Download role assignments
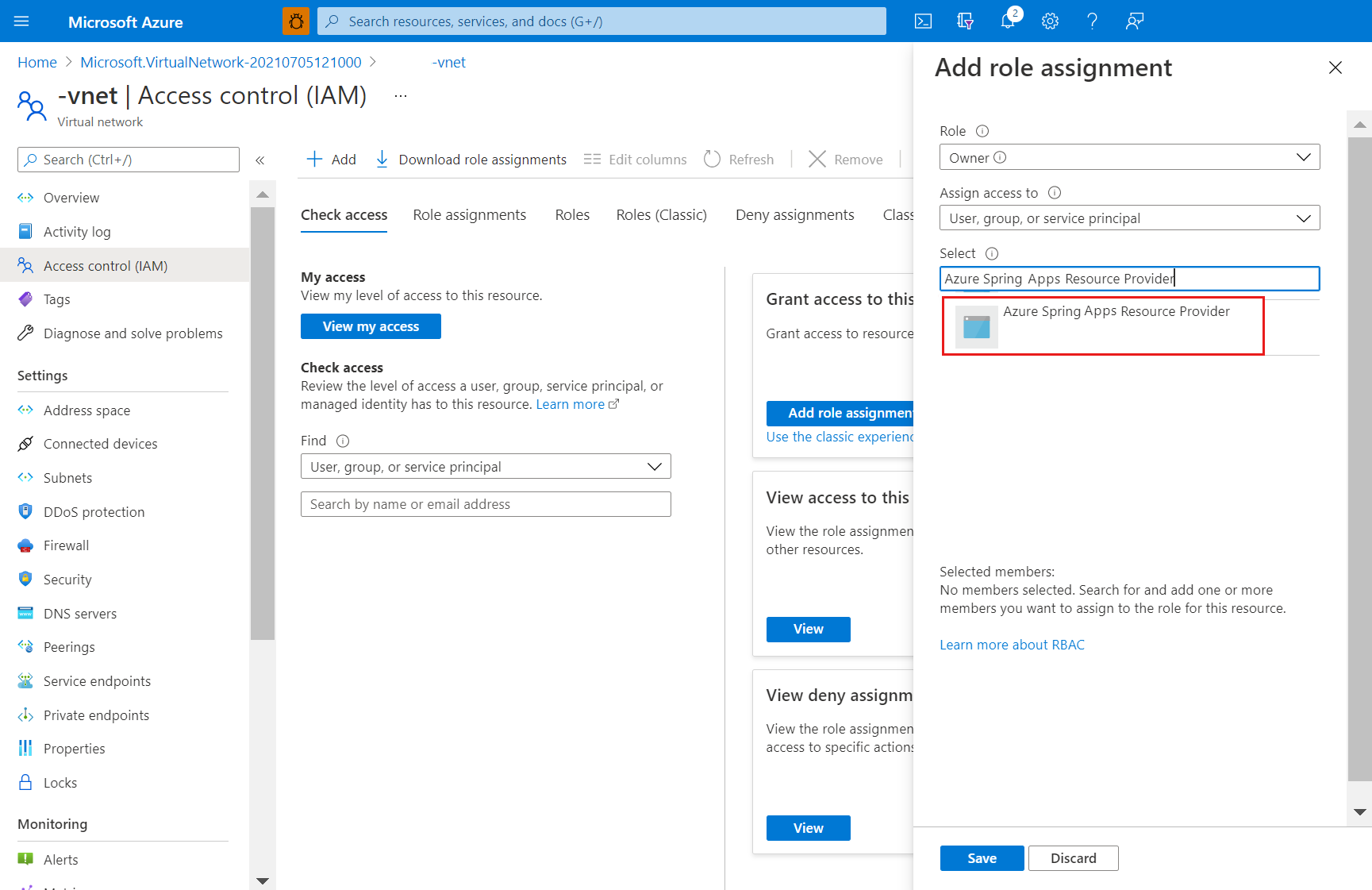Image resolution: width=1372 pixels, height=890 pixels. click(471, 160)
